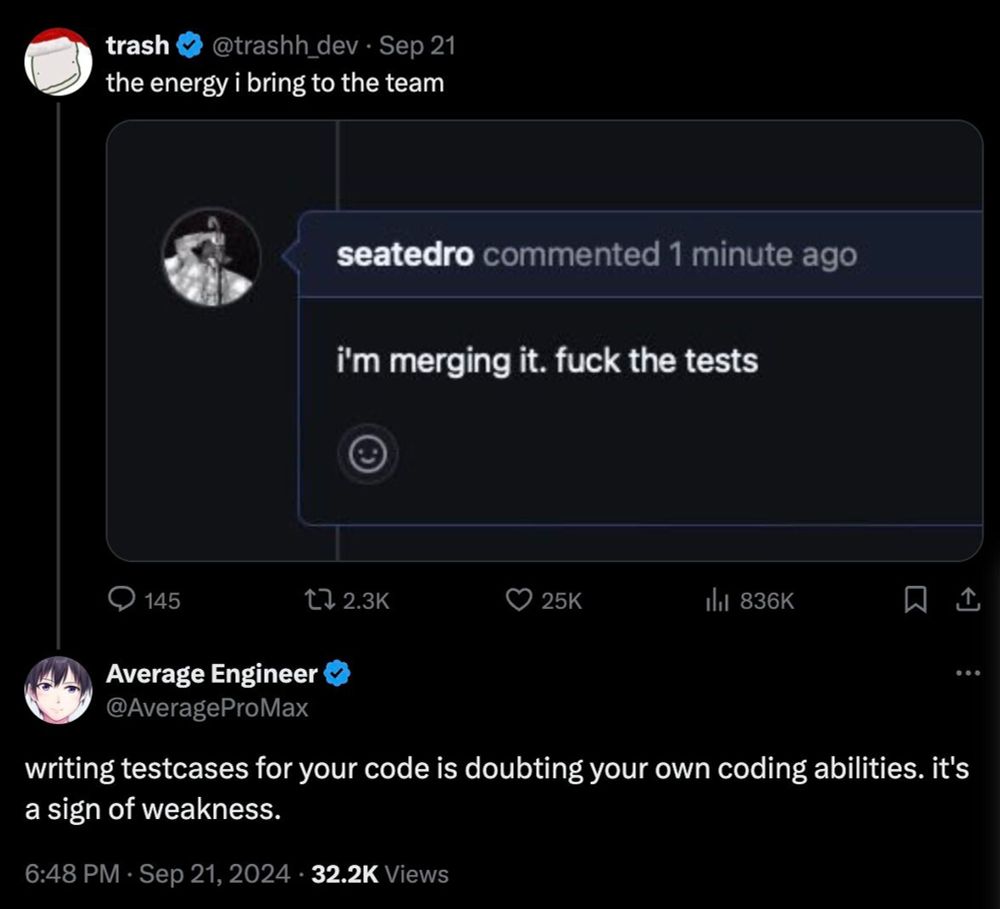
Task: Click trash's blue verified badge
Action: (x=190, y=46)
